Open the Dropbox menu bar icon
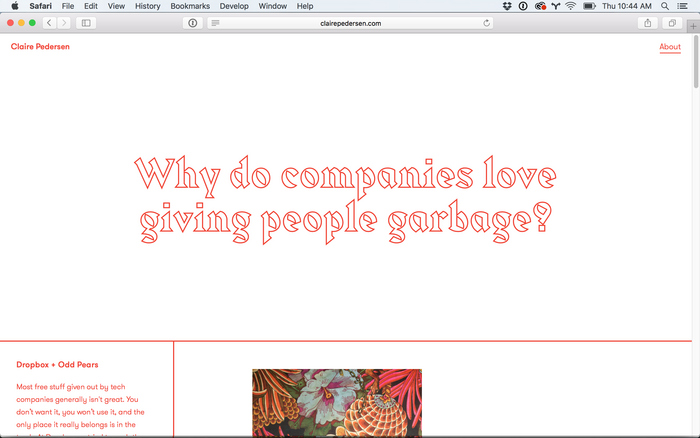The height and width of the screenshot is (438, 700). [507, 6]
